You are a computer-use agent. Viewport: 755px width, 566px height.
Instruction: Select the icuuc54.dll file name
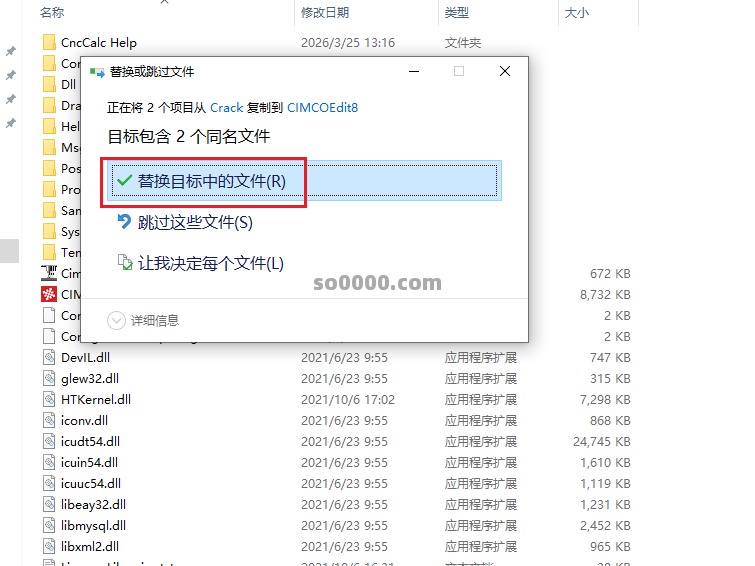coord(91,483)
